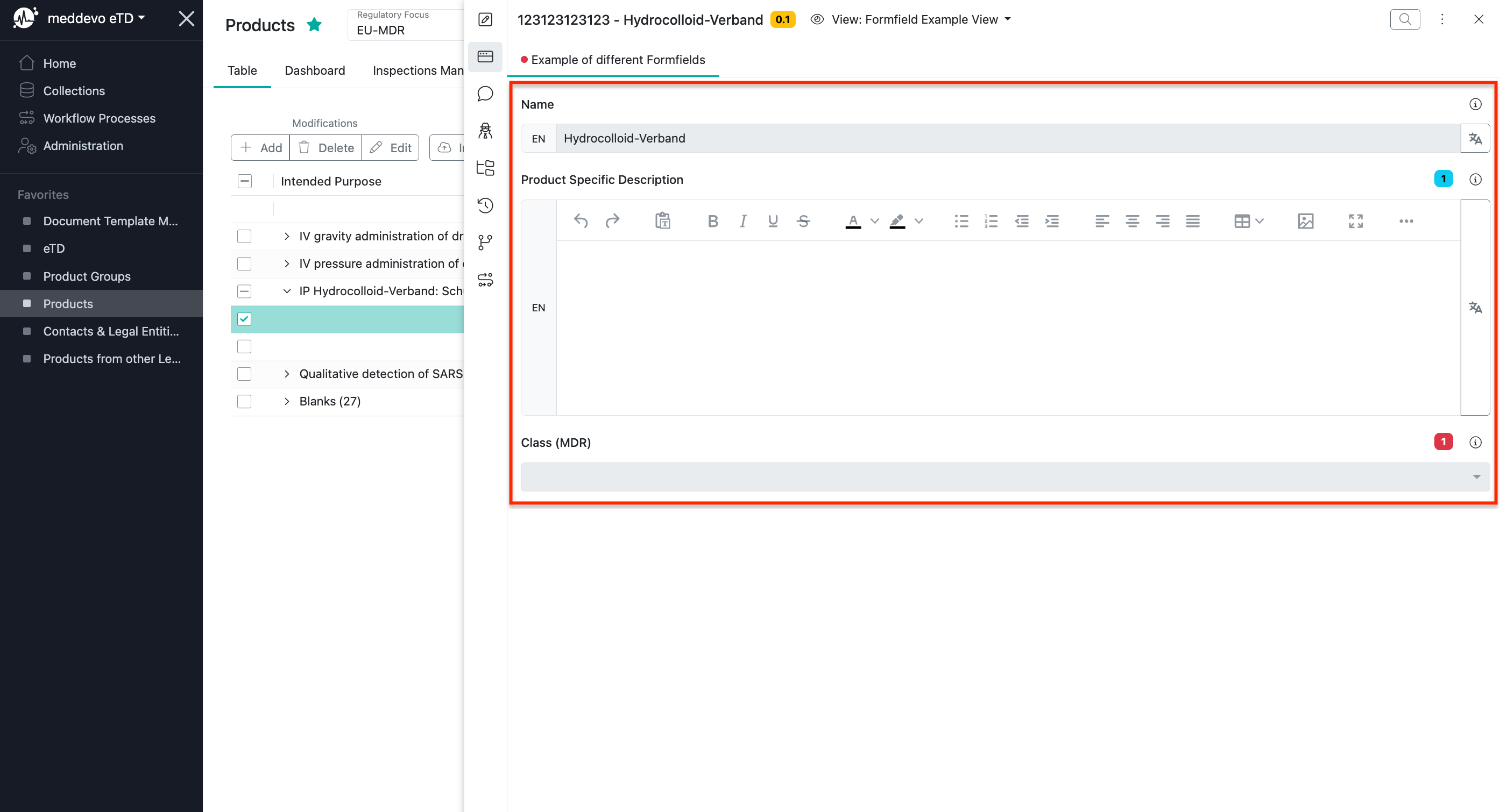Open the structure tree panel icon

[x=485, y=168]
